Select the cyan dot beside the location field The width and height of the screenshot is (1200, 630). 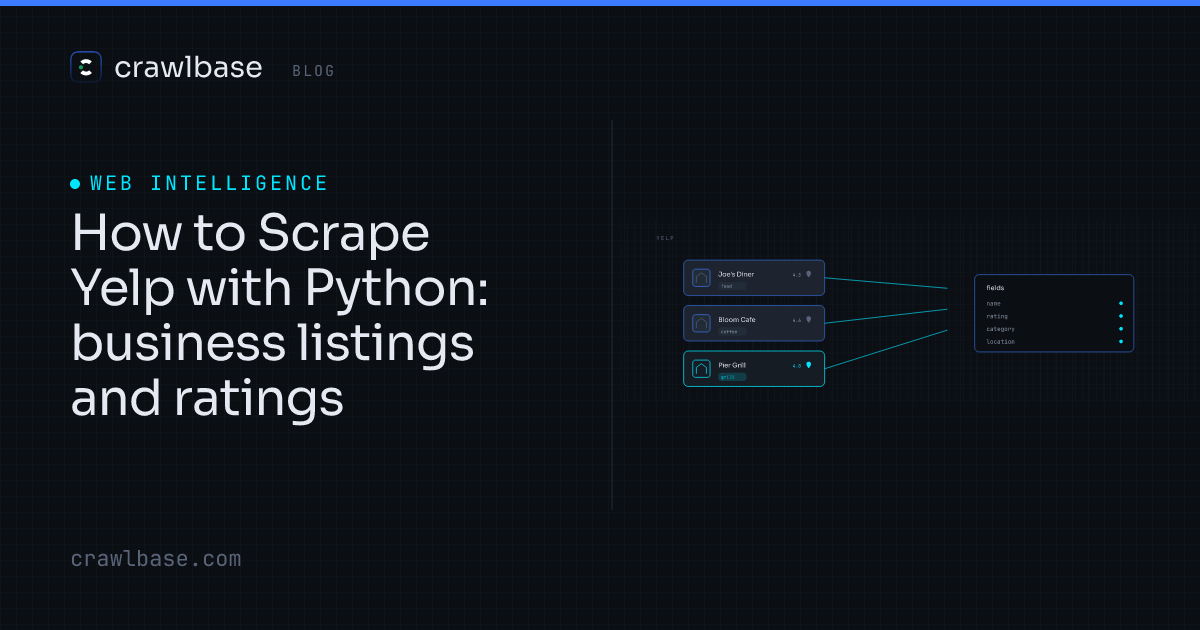tap(1121, 342)
